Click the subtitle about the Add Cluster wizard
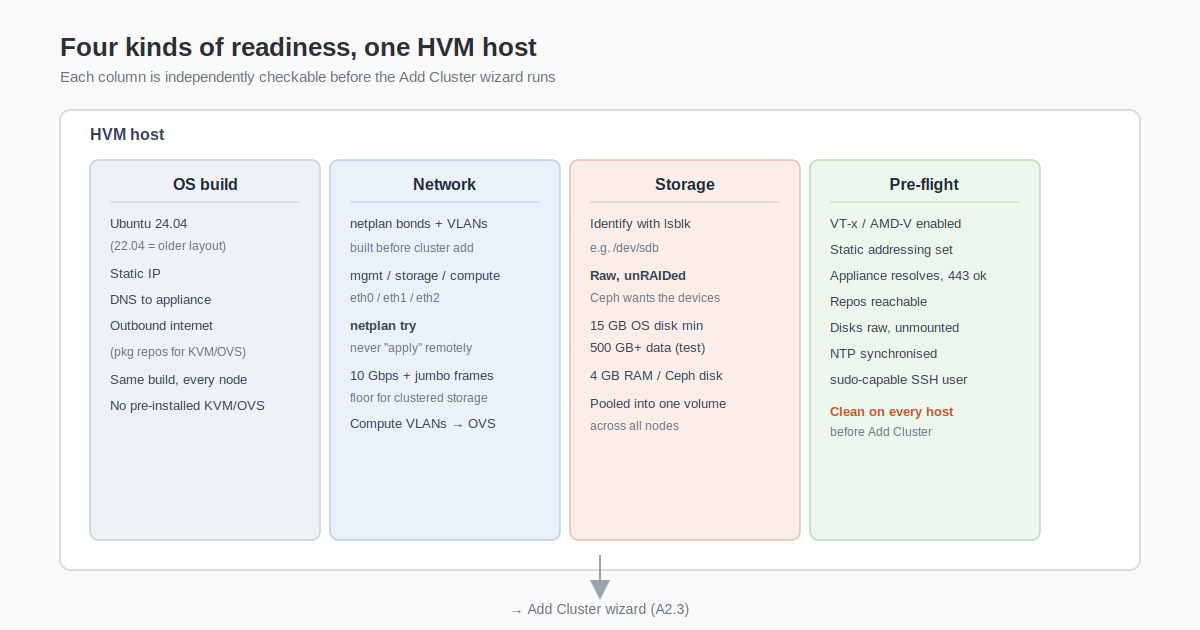The width and height of the screenshot is (1200, 630). (x=307, y=77)
